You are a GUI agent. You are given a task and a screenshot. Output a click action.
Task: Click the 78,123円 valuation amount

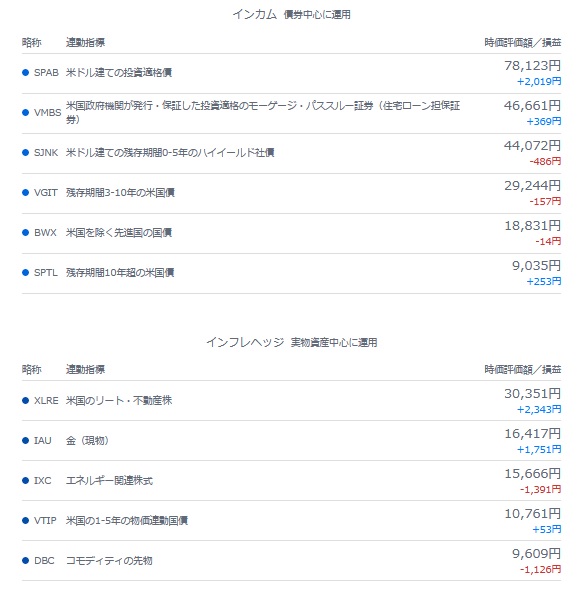click(532, 66)
